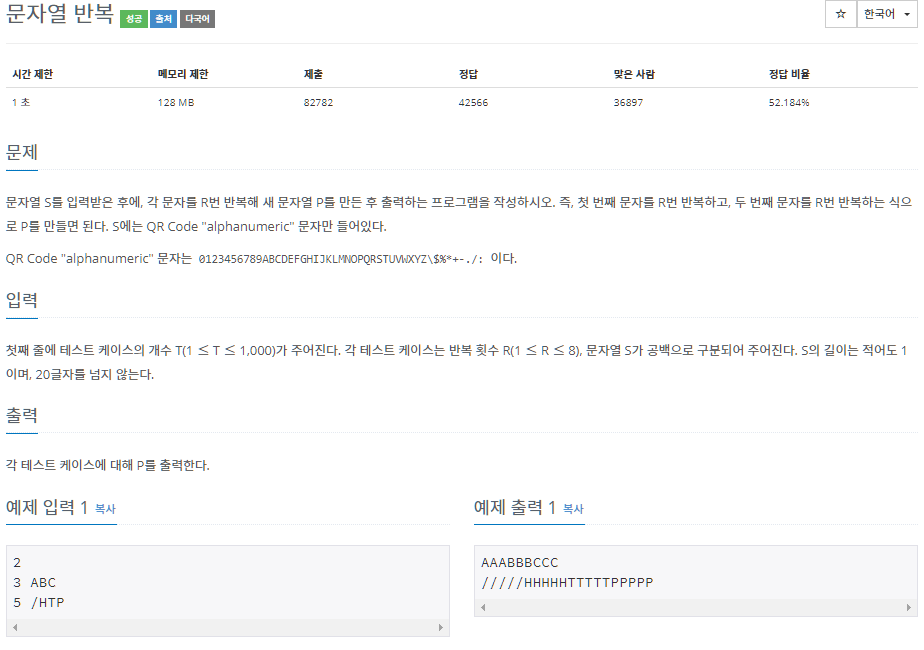
Task: Click the example input horizontal scrollbar track
Action: pos(228,628)
